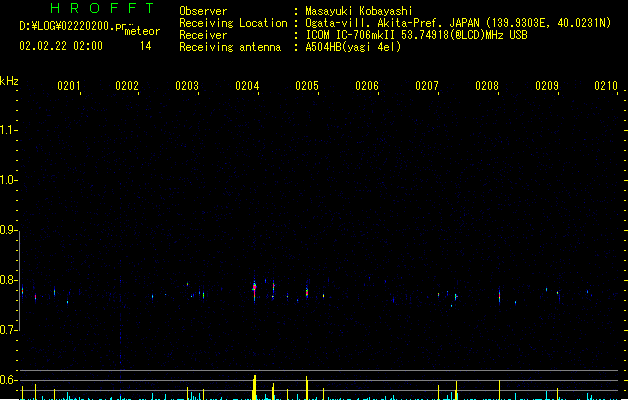Click the 0207 time marker
629x400 pixels.
(x=427, y=86)
